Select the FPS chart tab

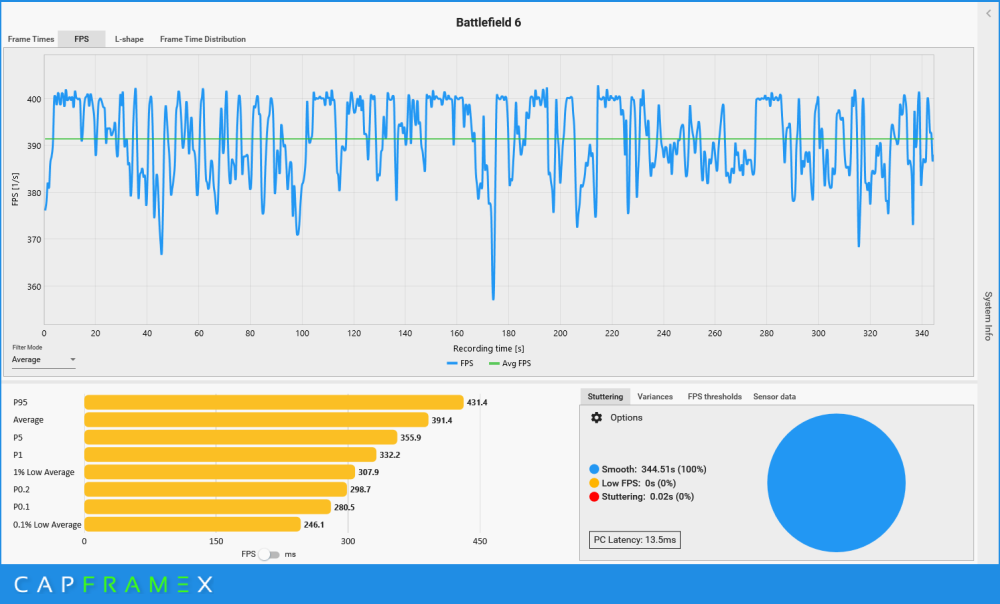tap(82, 39)
